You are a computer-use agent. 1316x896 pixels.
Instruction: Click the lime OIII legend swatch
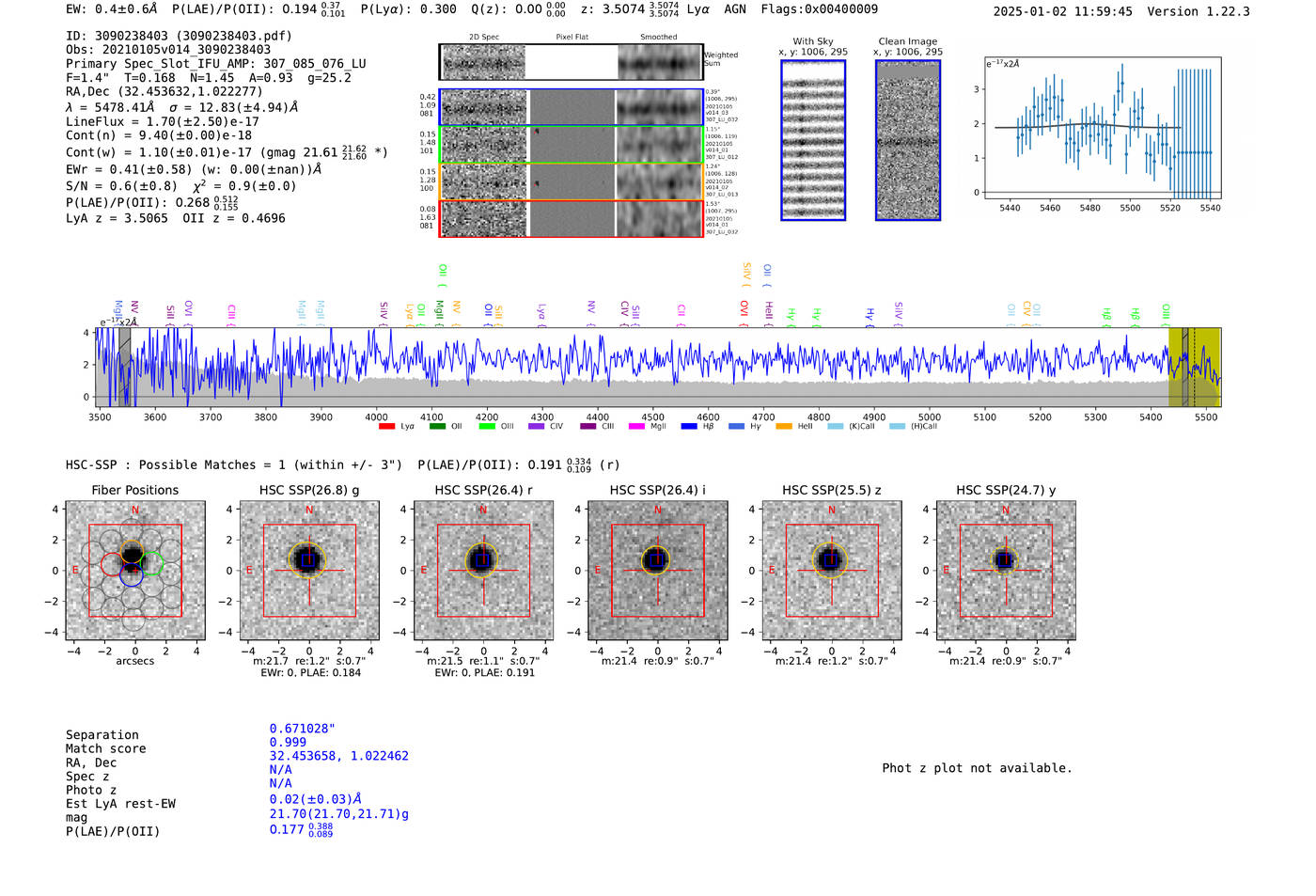(487, 427)
